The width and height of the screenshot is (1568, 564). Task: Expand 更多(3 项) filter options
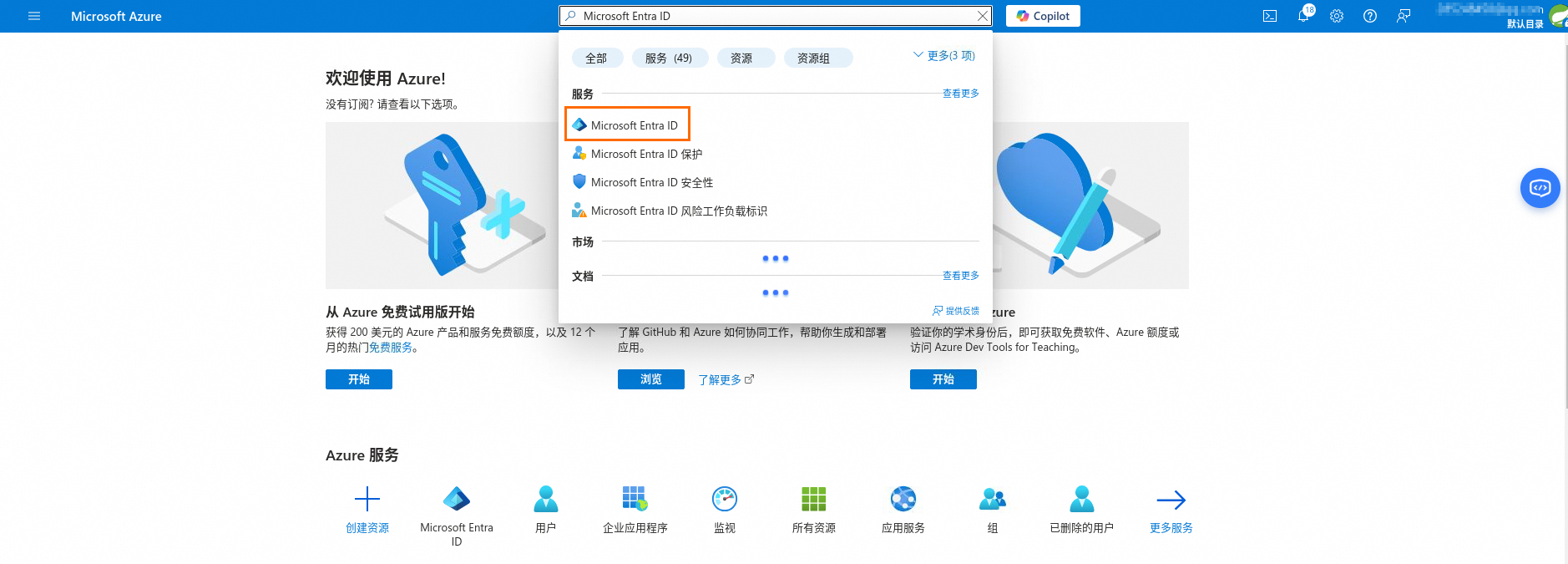click(x=944, y=55)
